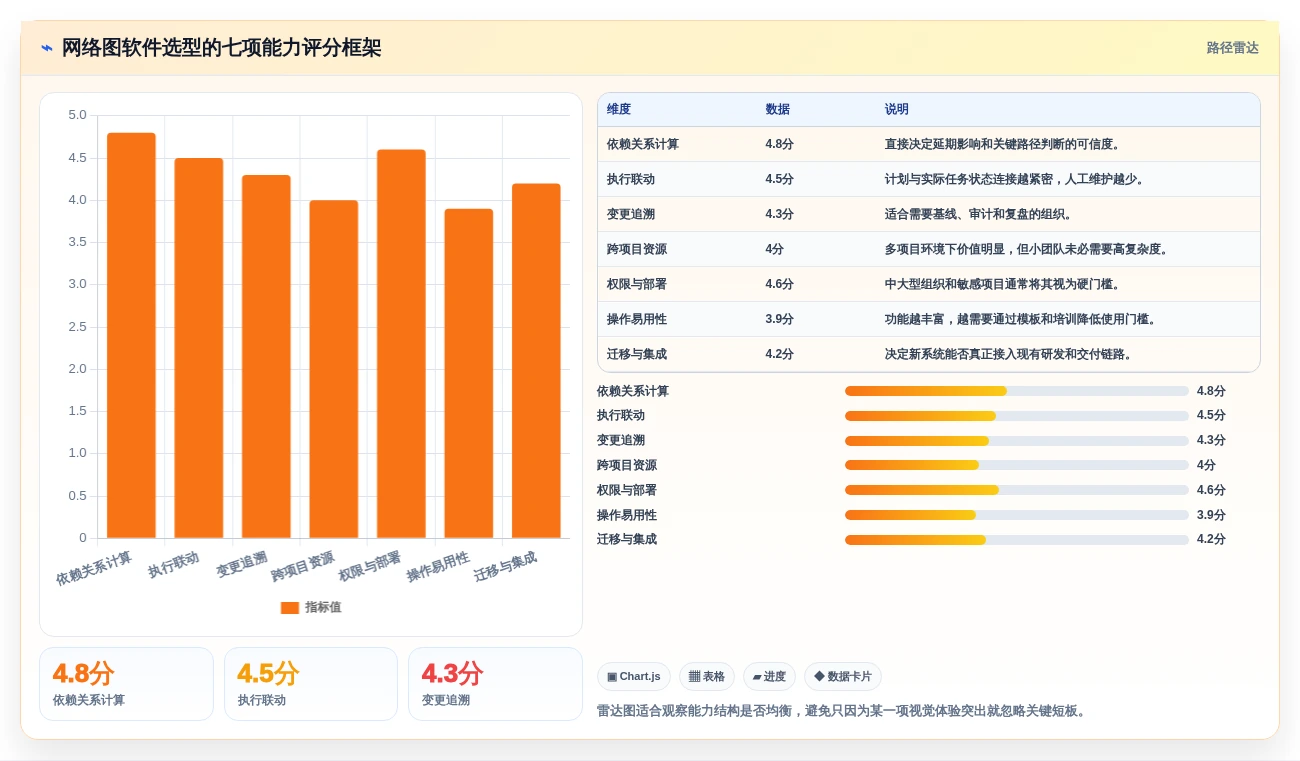The width and height of the screenshot is (1300, 761).
Task: Click table cell 迁移与集成
Action: coord(637,354)
